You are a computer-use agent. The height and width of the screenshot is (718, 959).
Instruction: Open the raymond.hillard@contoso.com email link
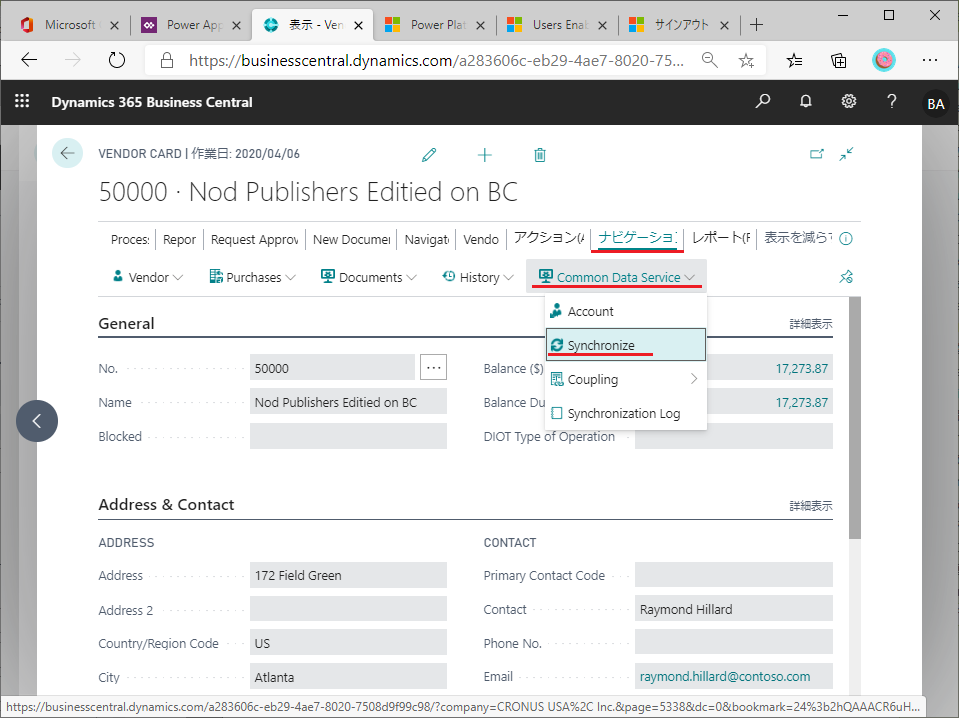[725, 676]
